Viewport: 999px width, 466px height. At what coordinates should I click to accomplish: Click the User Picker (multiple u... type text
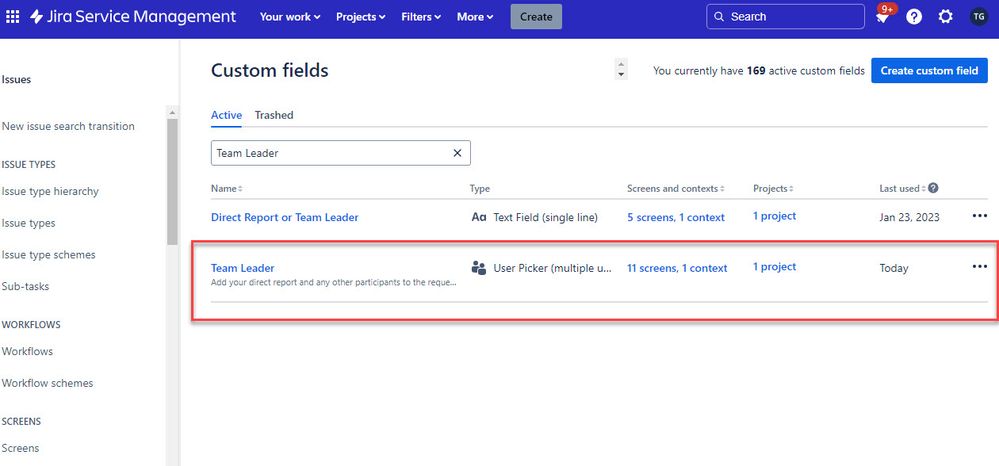pos(552,268)
